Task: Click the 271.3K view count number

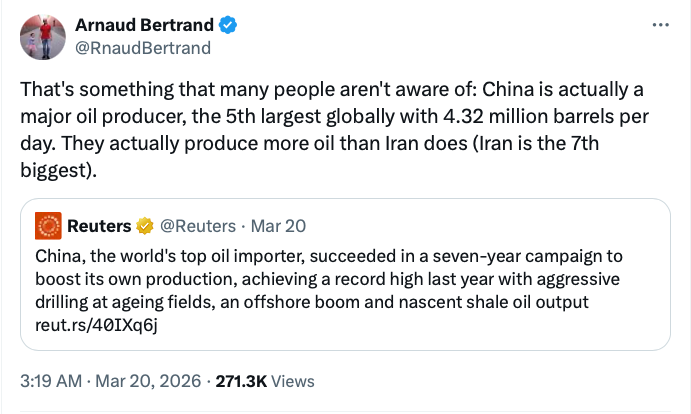Action: point(240,381)
